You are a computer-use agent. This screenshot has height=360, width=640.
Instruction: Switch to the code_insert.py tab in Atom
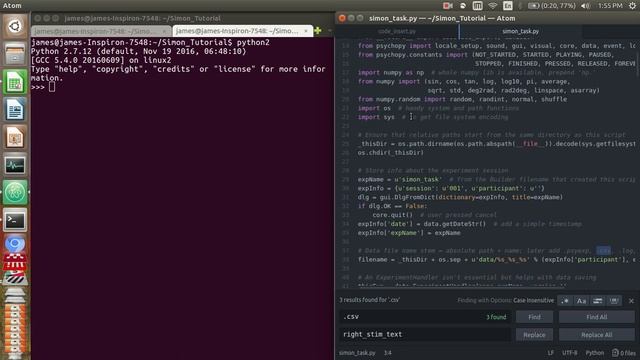coord(397,31)
